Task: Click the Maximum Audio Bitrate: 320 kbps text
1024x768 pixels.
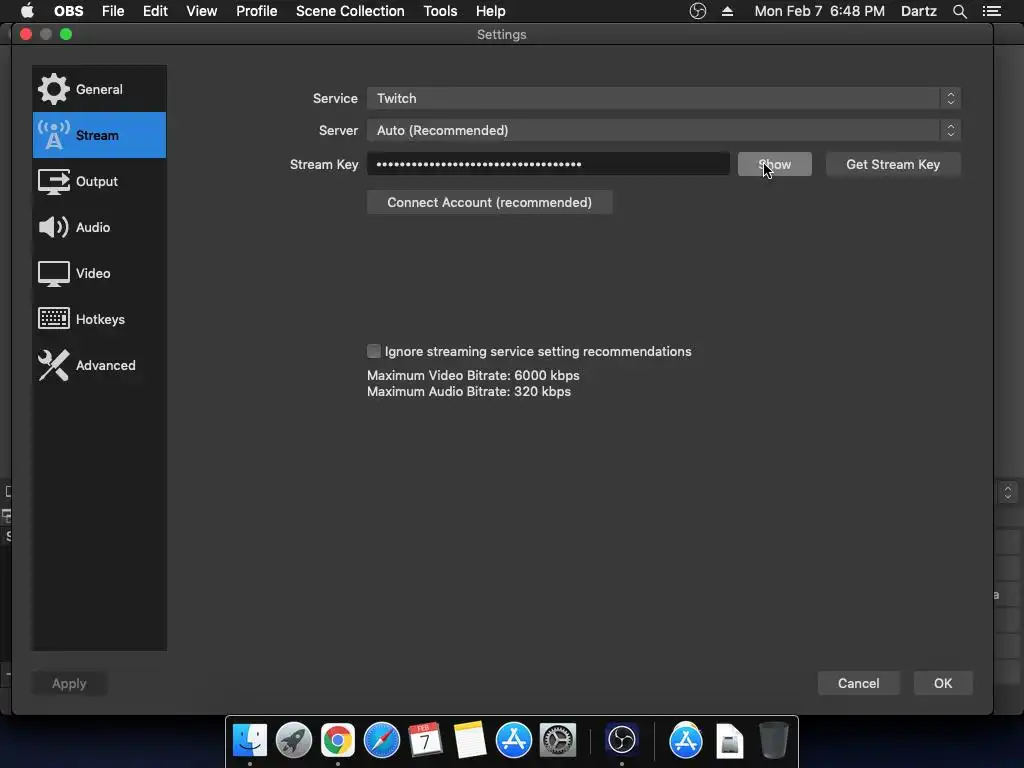Action: pyautogui.click(x=468, y=392)
